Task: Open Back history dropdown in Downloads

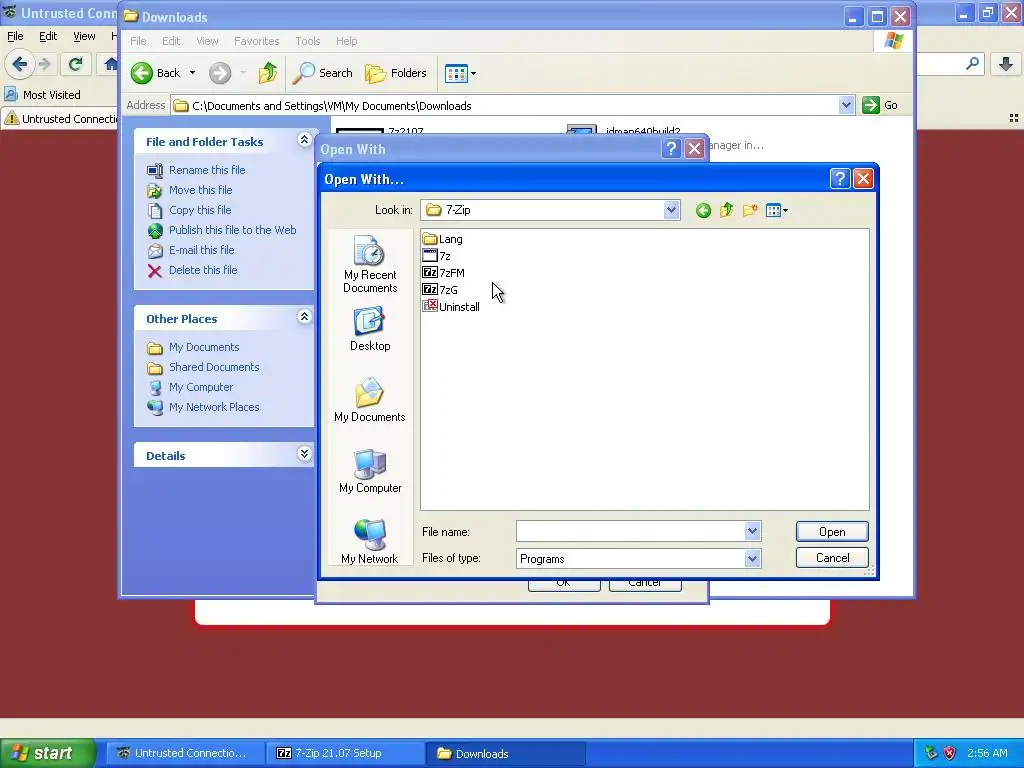Action: (x=193, y=73)
